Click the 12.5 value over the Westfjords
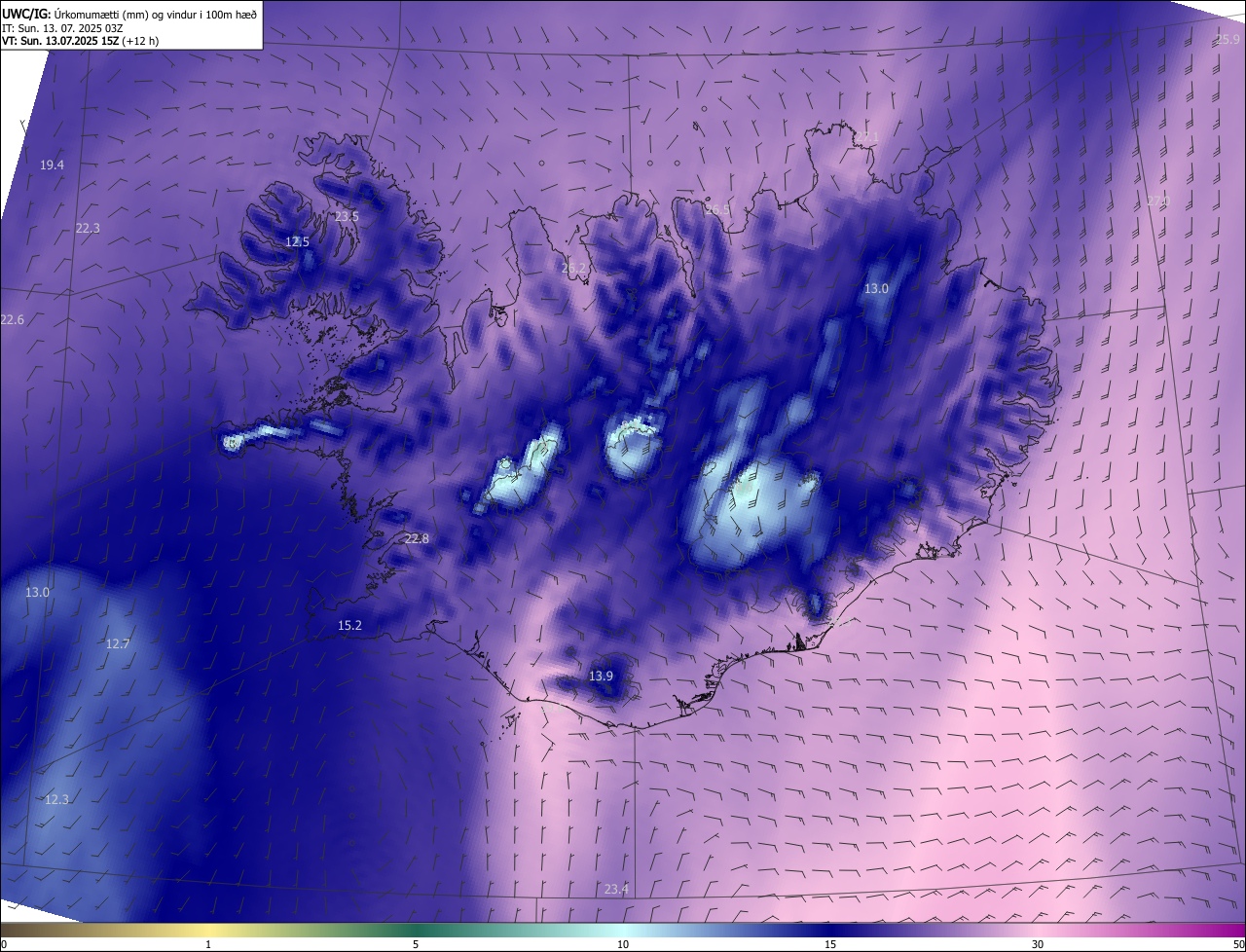The width and height of the screenshot is (1246, 952). point(297,241)
